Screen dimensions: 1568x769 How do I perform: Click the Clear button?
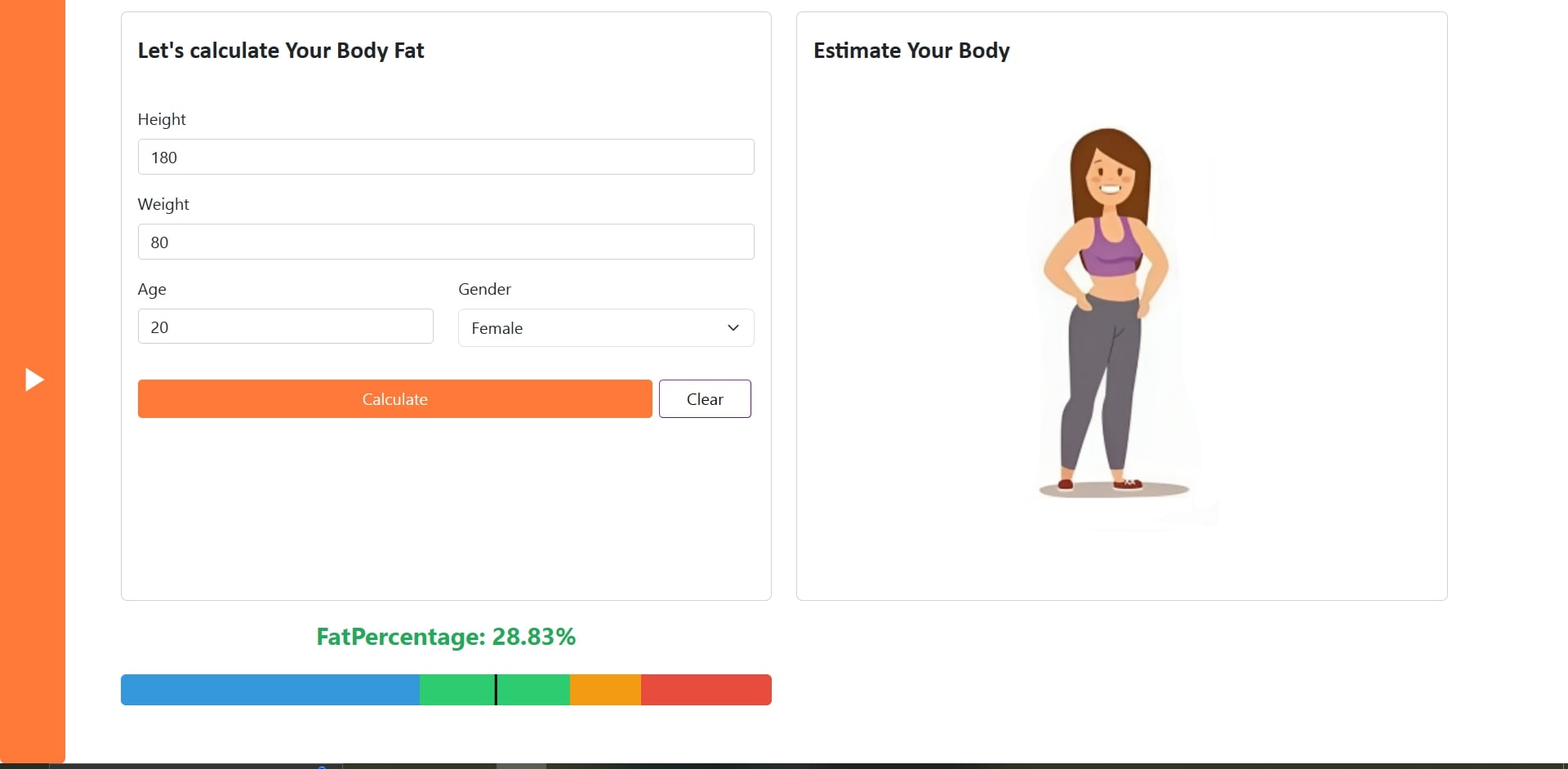704,399
